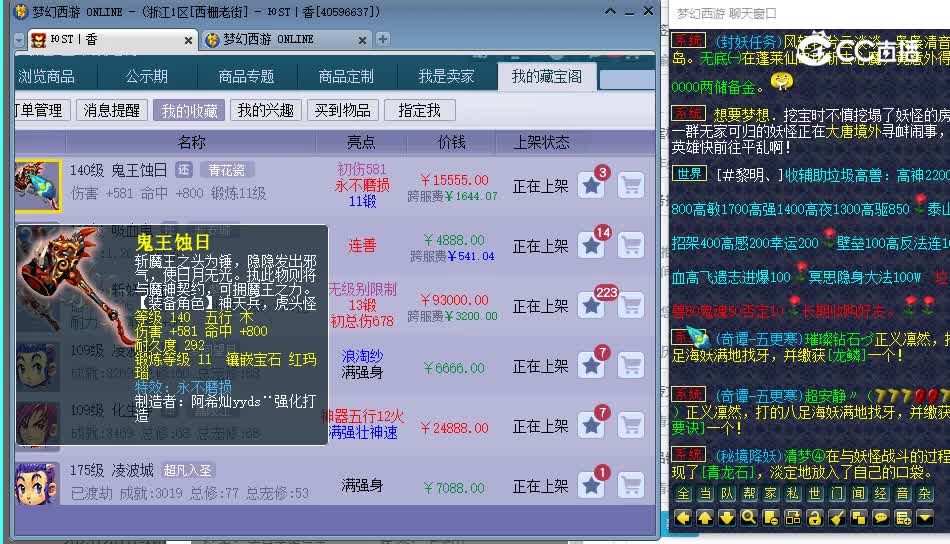Image resolution: width=950 pixels, height=544 pixels.
Task: Click cart icon on ¥93000.00 listing
Action: (x=631, y=305)
